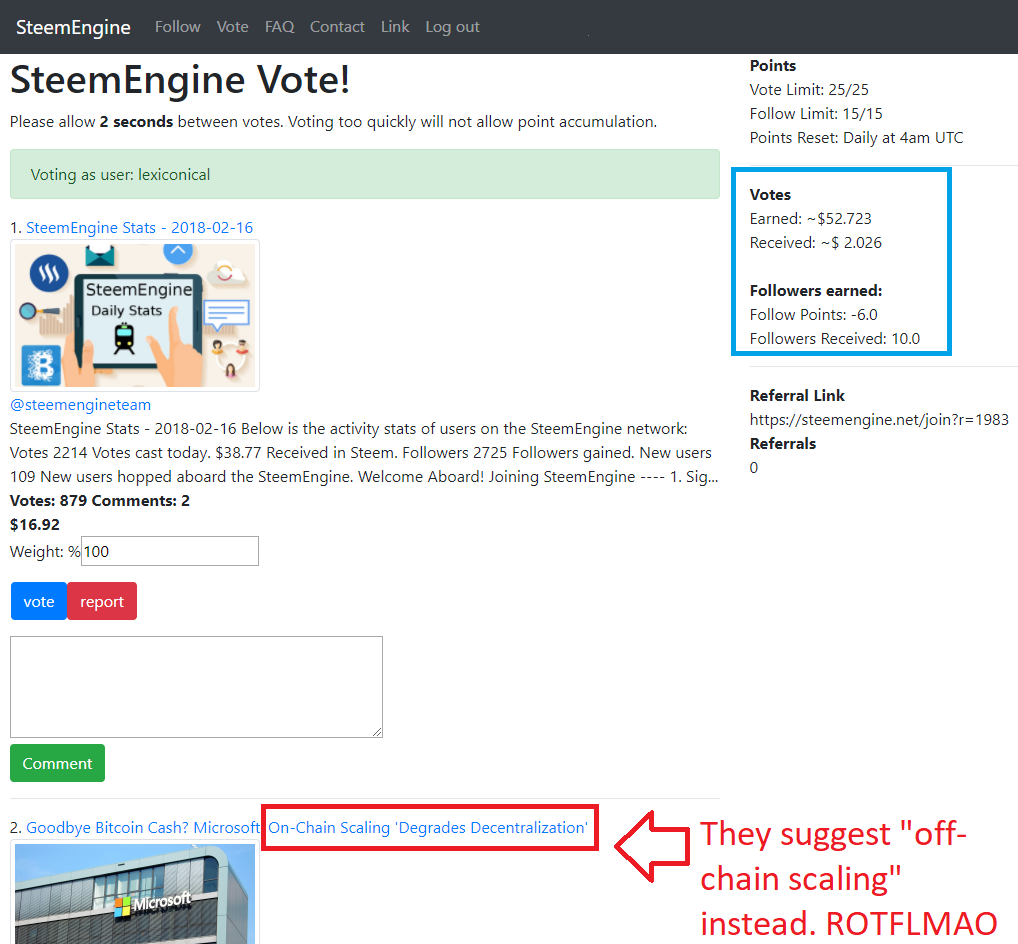1018x944 pixels.
Task: Open the FAQ nav item
Action: pyautogui.click(x=279, y=27)
